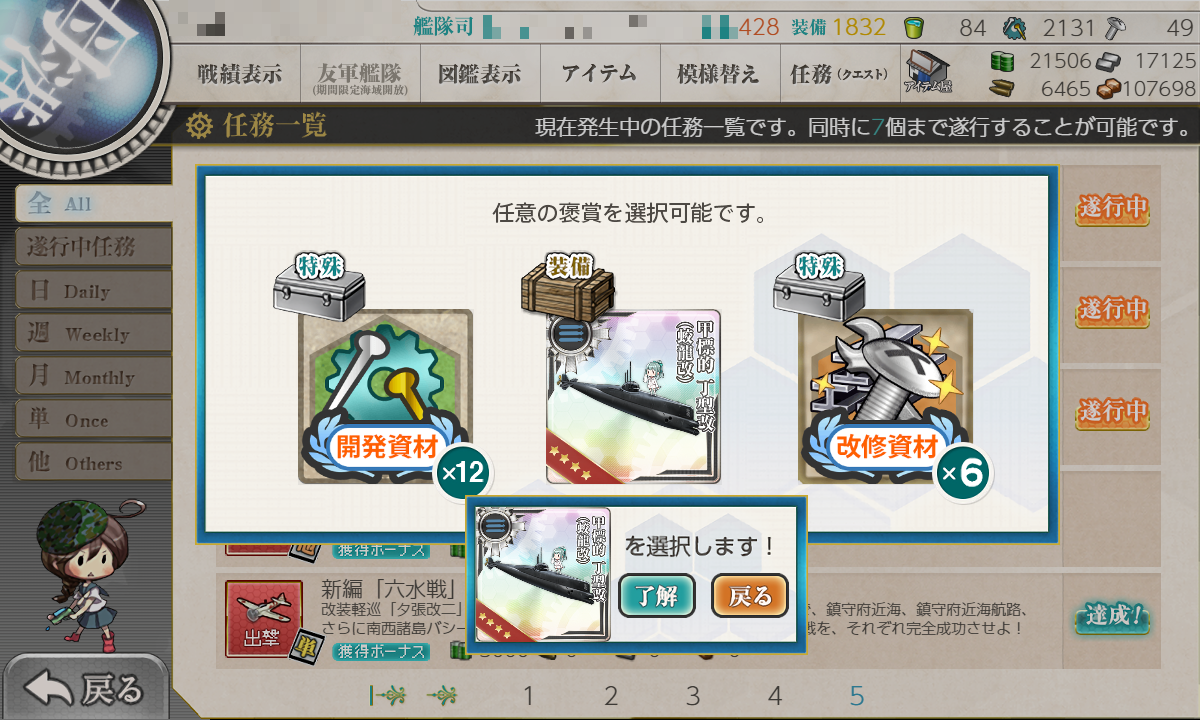Select the 開発資材 x12 reward icon
Viewport: 1200px width, 720px height.
[385, 398]
